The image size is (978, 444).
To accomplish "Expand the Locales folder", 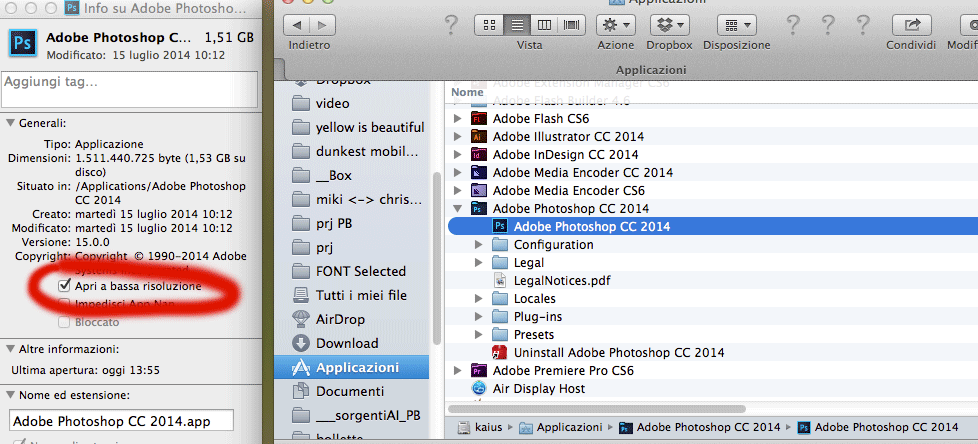I will tap(479, 299).
